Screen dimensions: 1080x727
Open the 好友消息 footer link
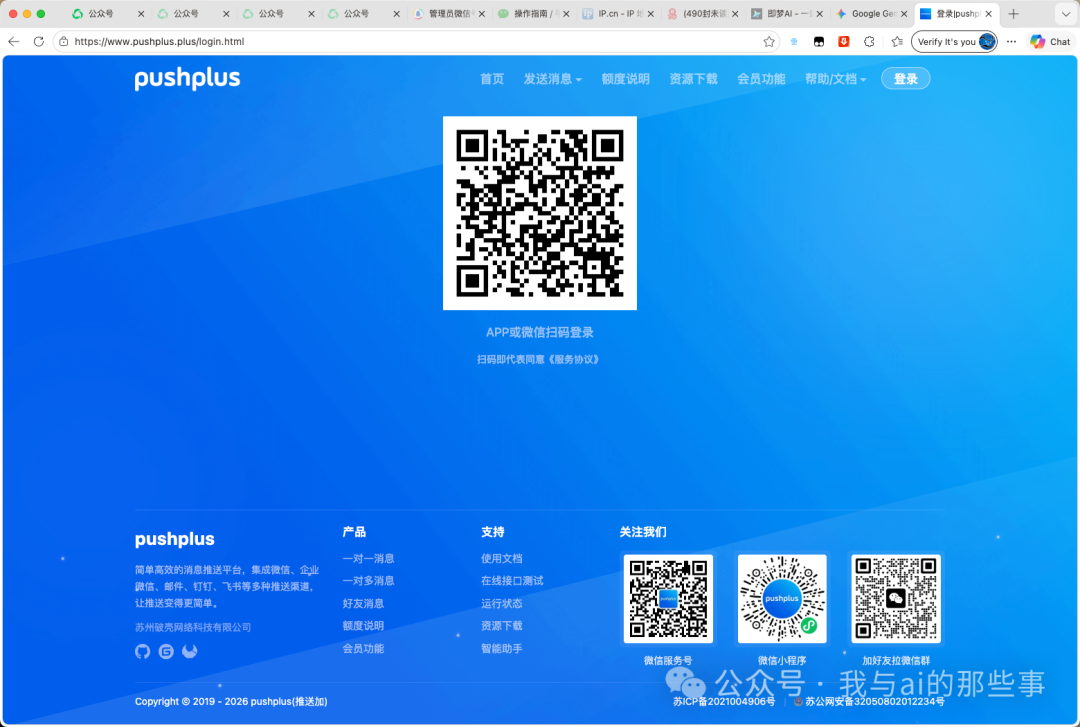point(363,604)
